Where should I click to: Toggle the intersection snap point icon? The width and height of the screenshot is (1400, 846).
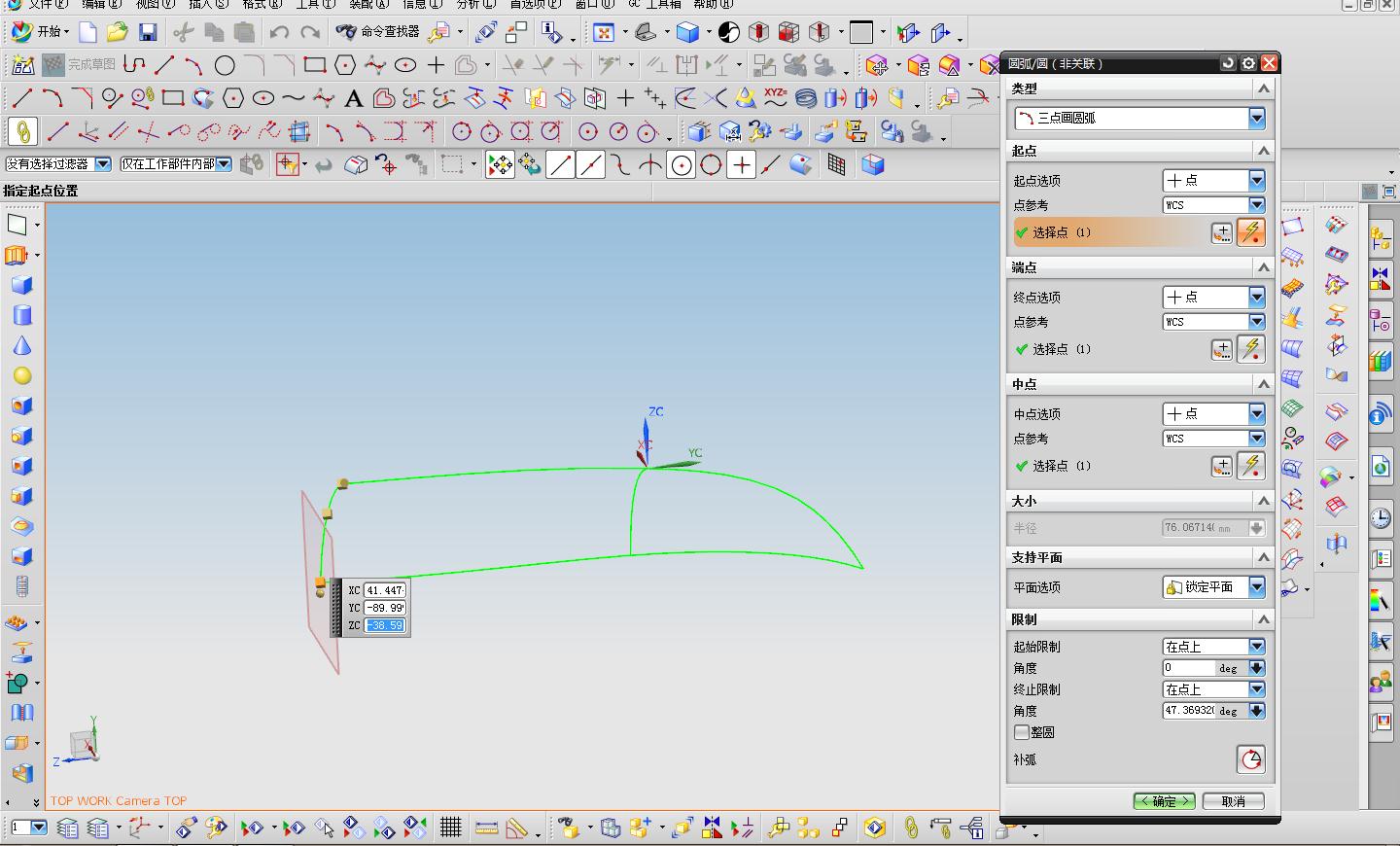click(650, 165)
